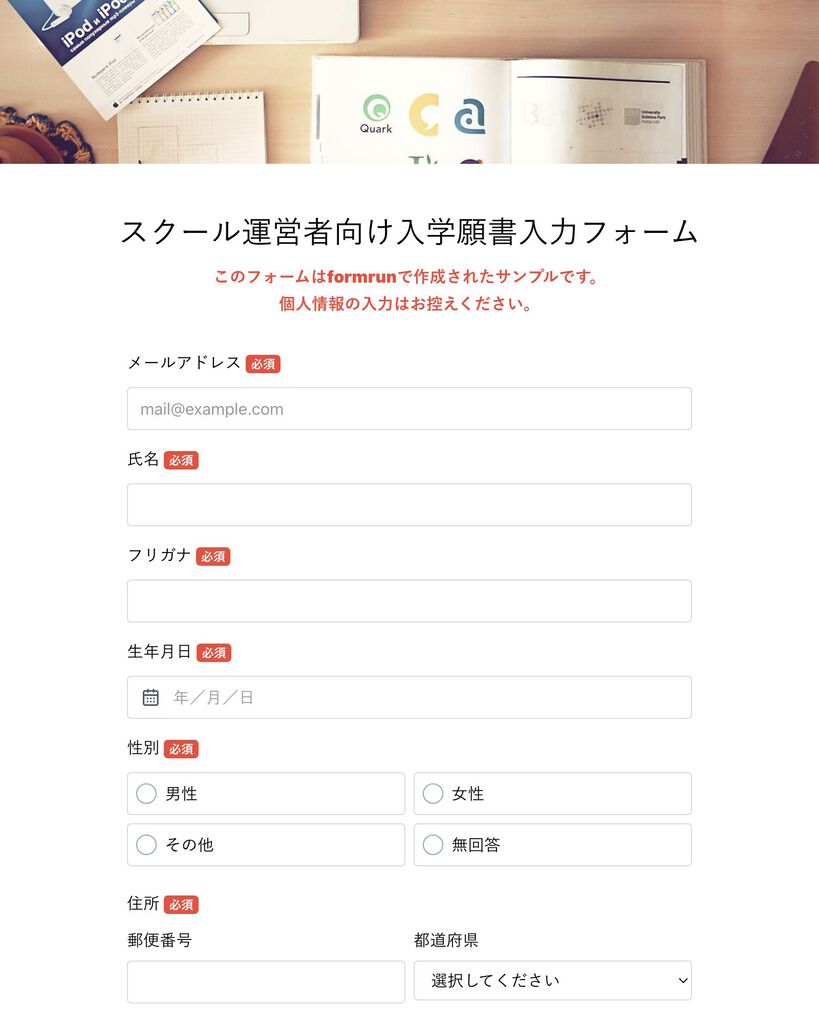Click the chevron arrow of 選択してください
This screenshot has width=819, height=1024.
click(x=682, y=980)
